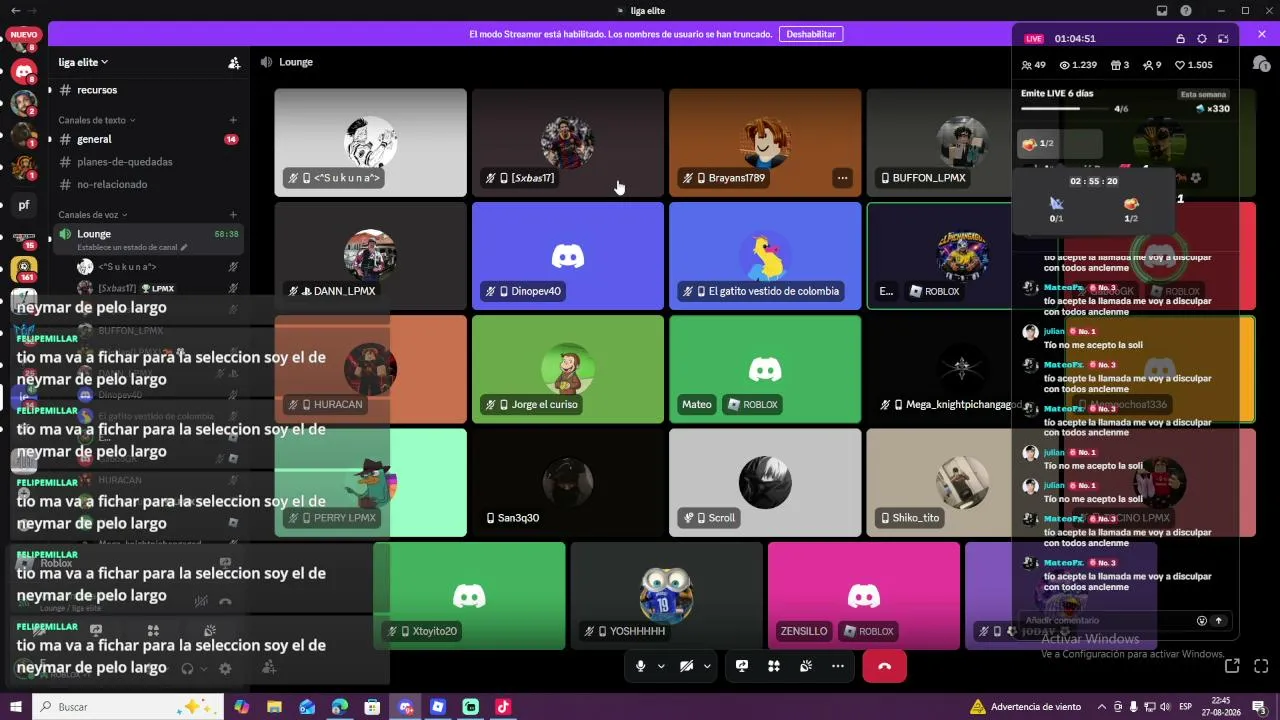Open viewers count in live panel
The image size is (1280, 720).
pos(1078,65)
